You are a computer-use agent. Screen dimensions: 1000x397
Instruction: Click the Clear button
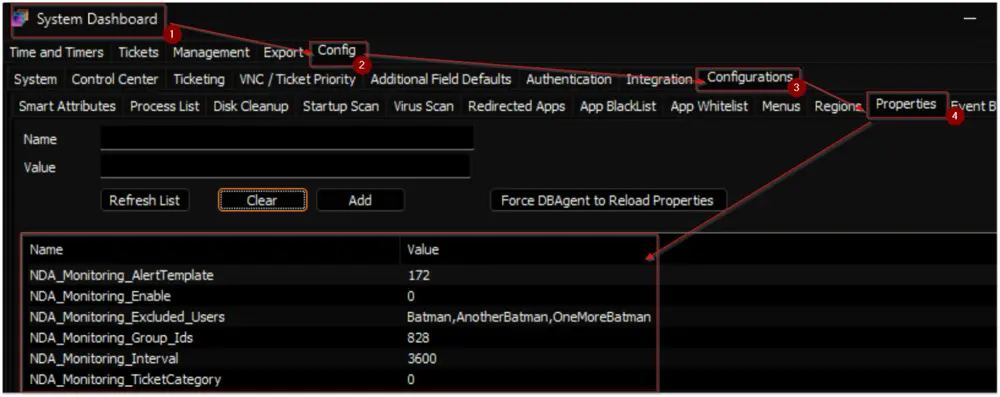coord(262,200)
